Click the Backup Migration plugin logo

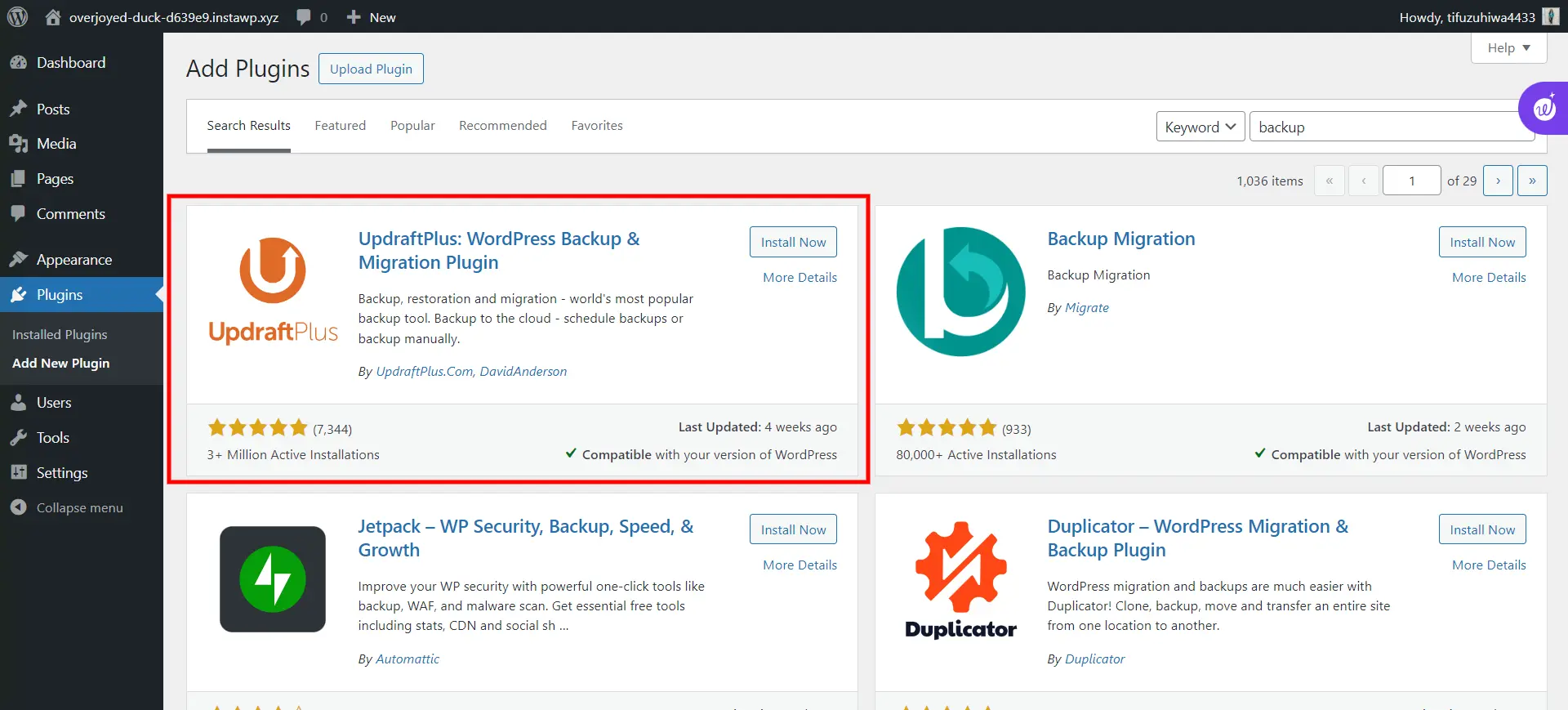[961, 292]
